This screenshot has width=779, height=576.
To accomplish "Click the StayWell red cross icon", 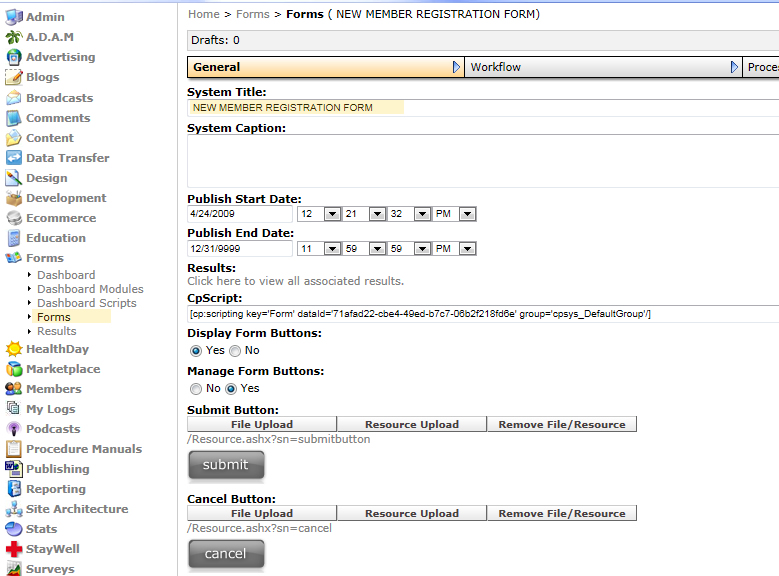I will point(13,549).
